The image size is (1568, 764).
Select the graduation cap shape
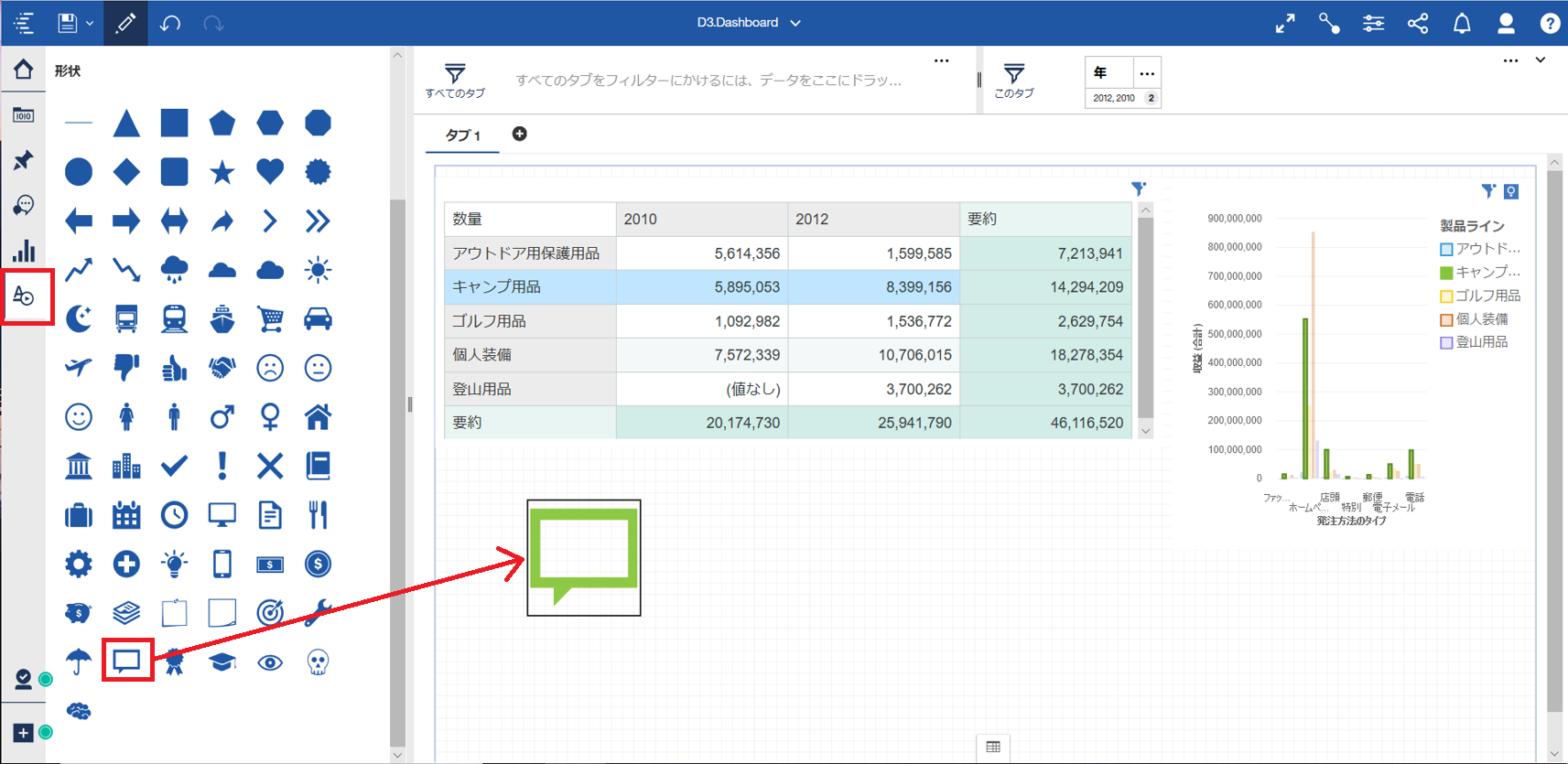[222, 662]
